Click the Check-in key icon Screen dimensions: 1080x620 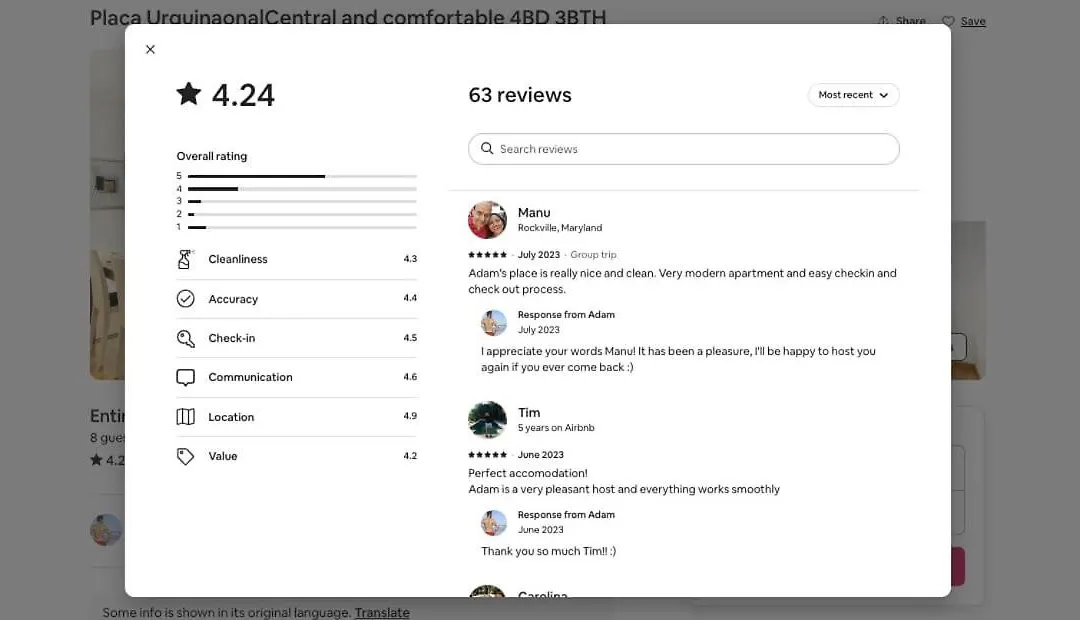coord(185,338)
